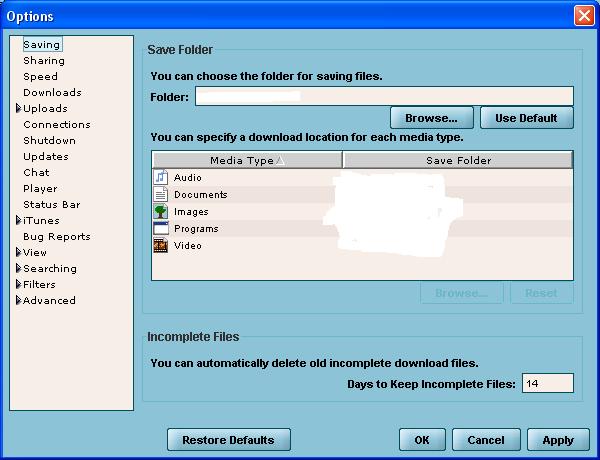Open the Speed options category

41,77
